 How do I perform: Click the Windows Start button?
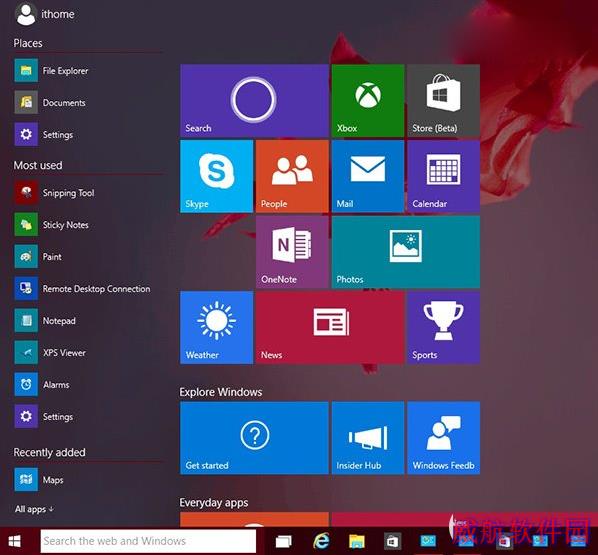(15, 541)
